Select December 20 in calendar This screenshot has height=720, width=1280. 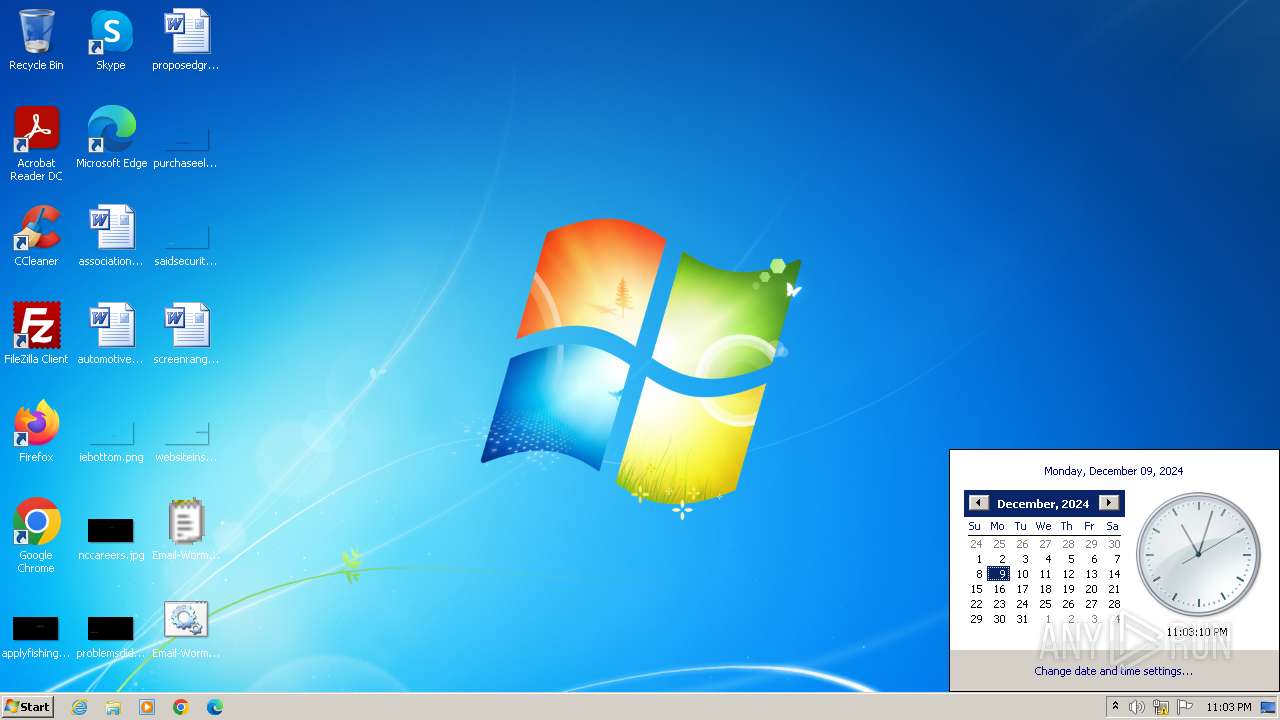pos(1091,589)
